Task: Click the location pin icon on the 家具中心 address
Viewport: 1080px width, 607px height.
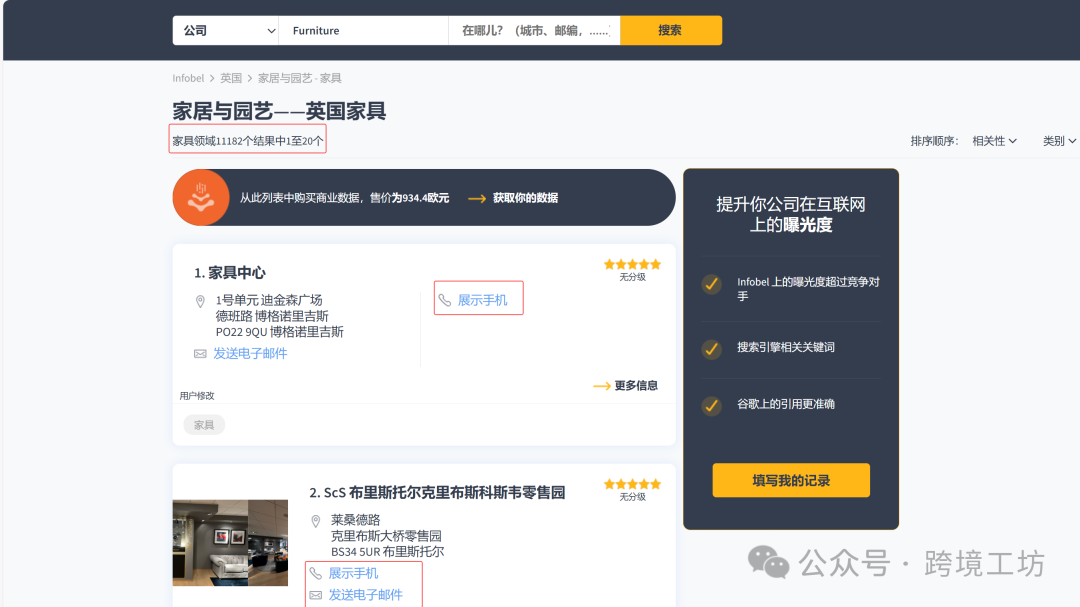Action: pos(202,299)
